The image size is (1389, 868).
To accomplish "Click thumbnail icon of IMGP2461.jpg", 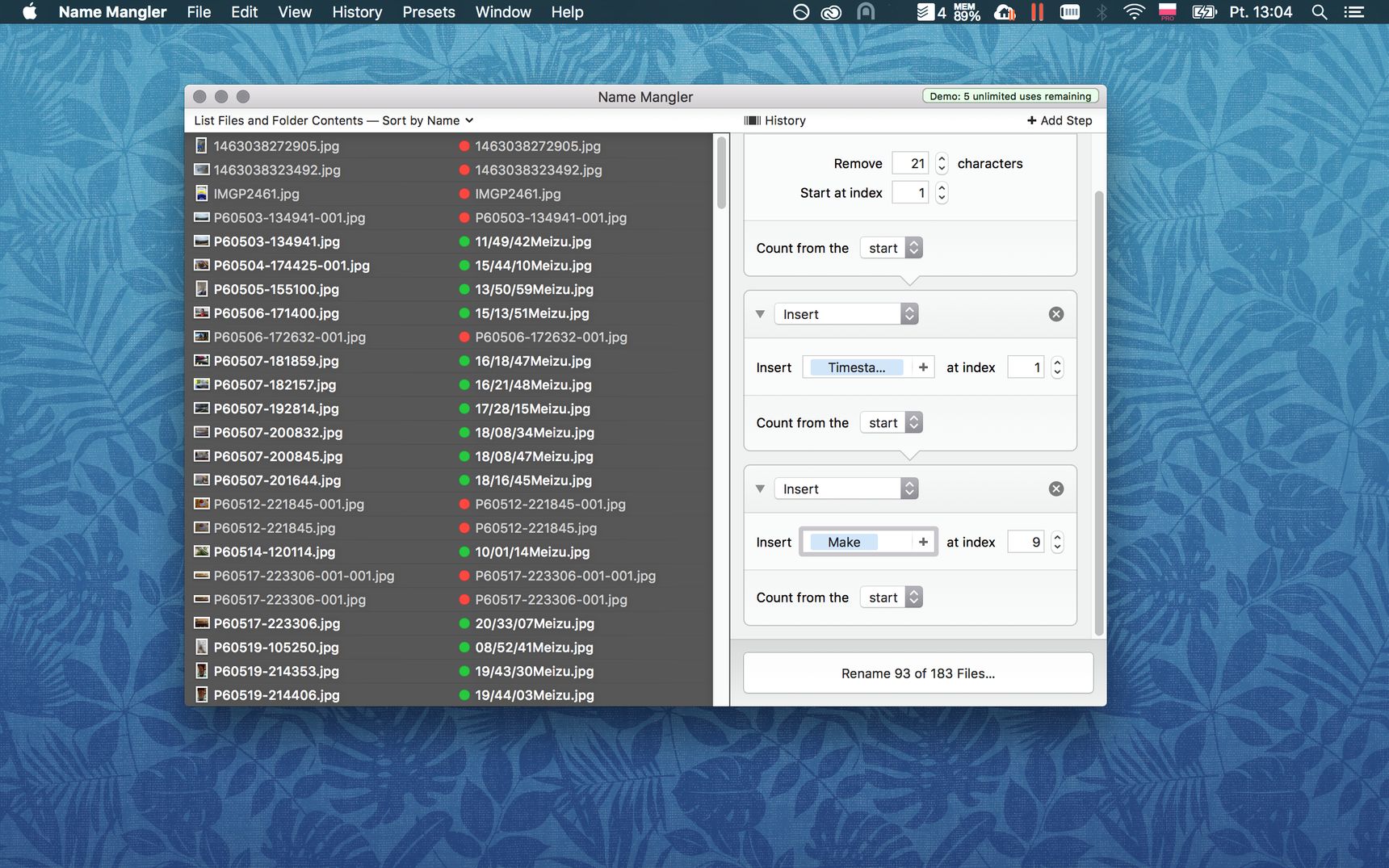I will coord(202,194).
